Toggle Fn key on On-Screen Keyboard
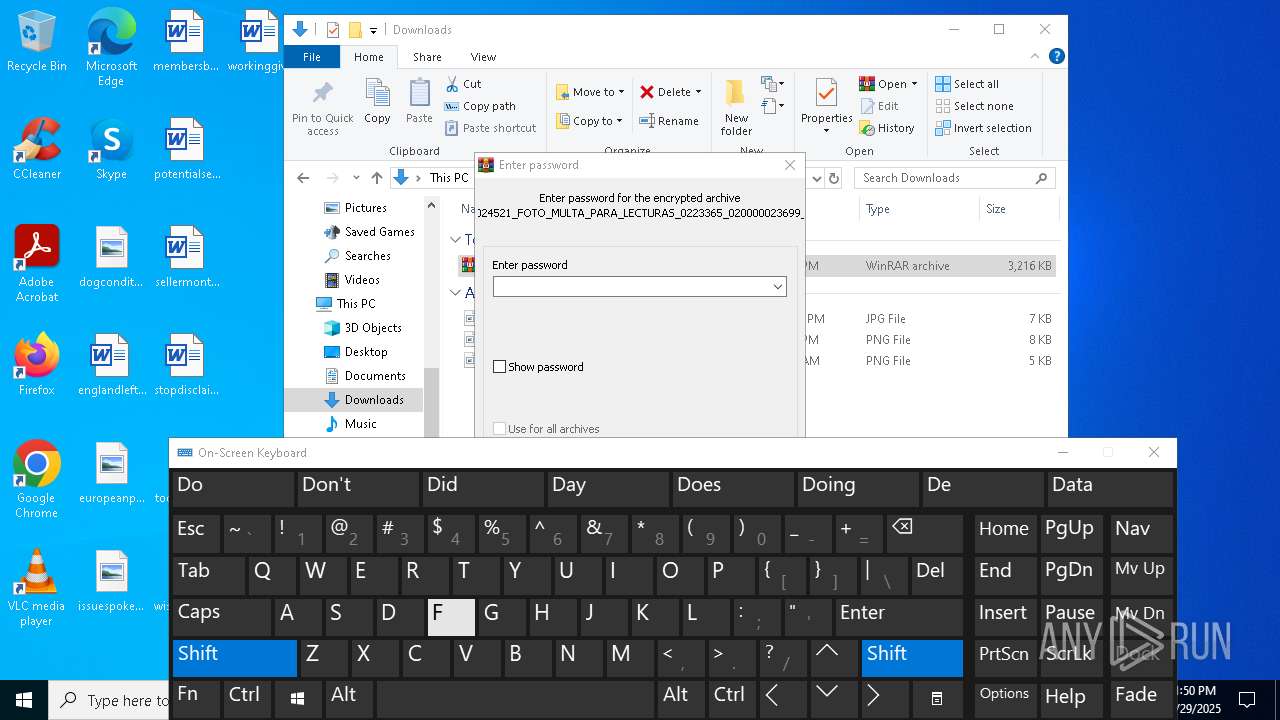1280x720 pixels. click(195, 699)
